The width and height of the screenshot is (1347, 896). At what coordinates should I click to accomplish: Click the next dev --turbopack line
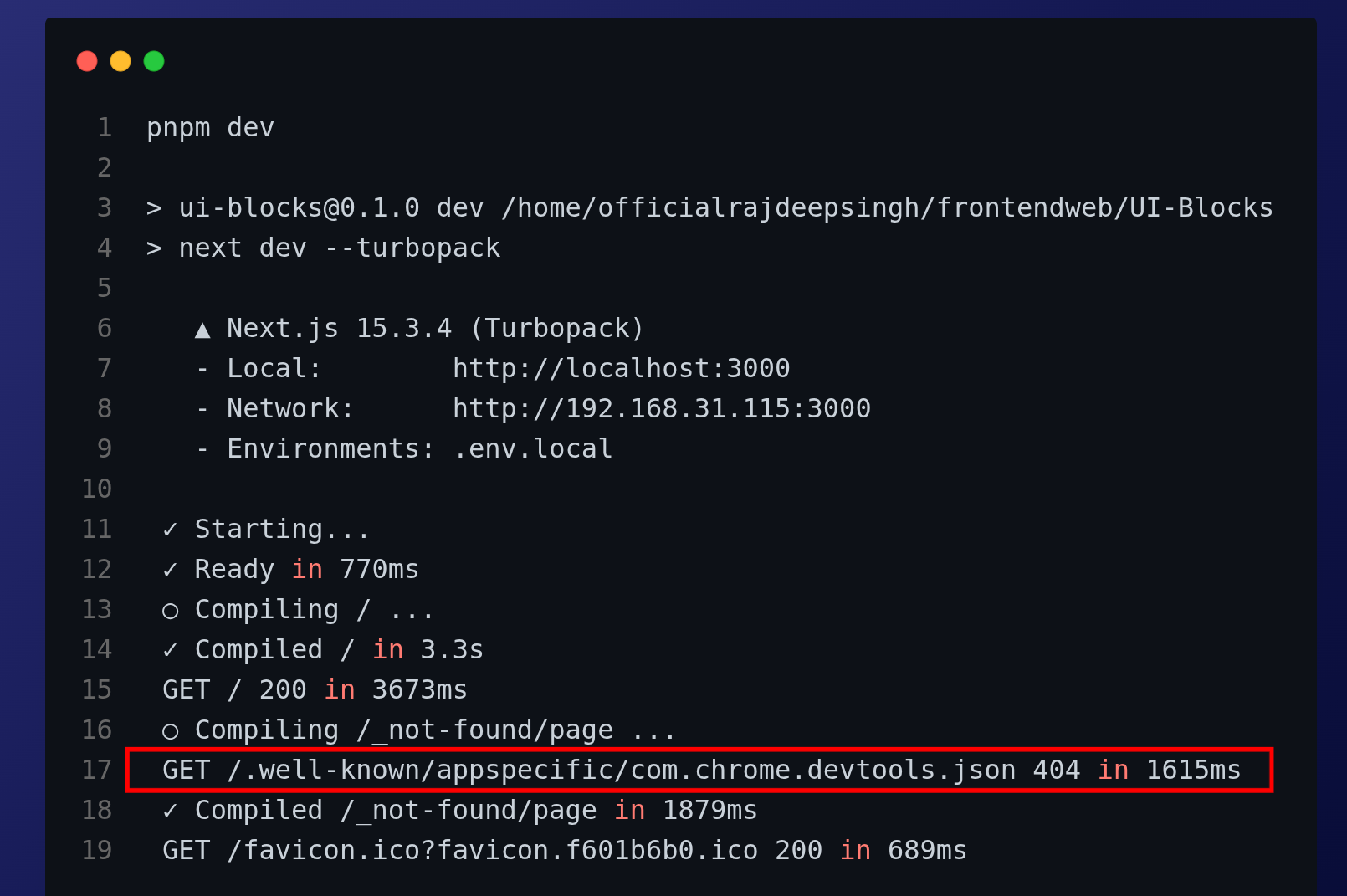click(323, 248)
